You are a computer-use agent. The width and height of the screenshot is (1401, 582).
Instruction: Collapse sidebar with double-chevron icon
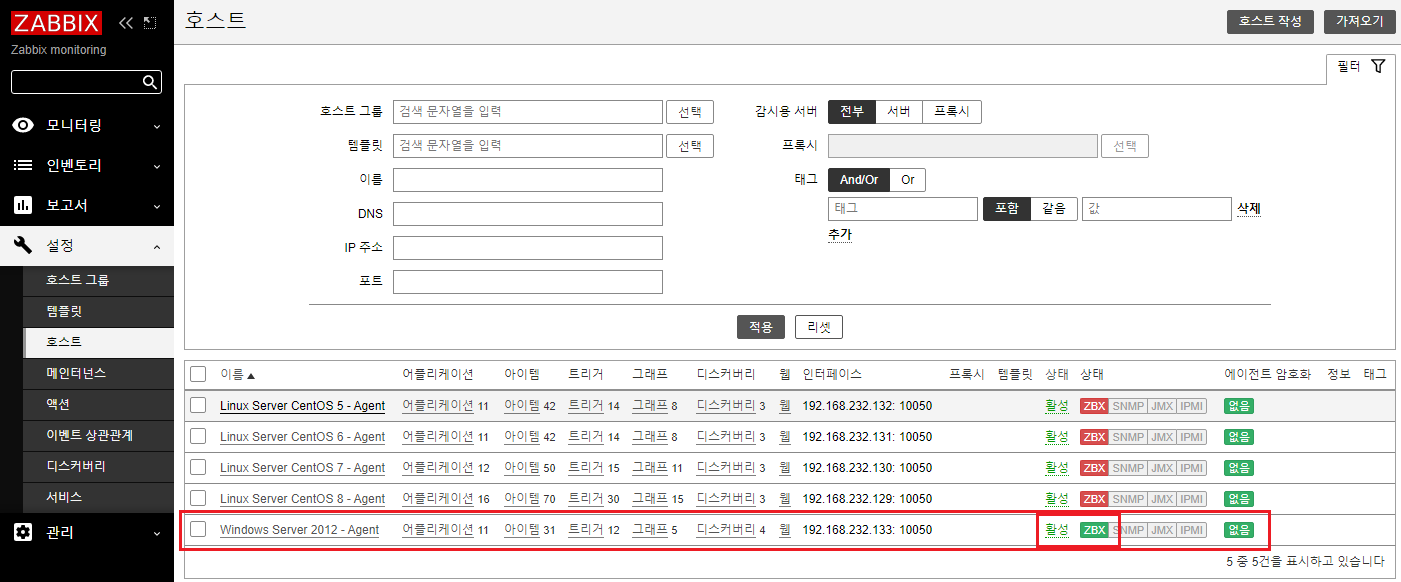[125, 23]
